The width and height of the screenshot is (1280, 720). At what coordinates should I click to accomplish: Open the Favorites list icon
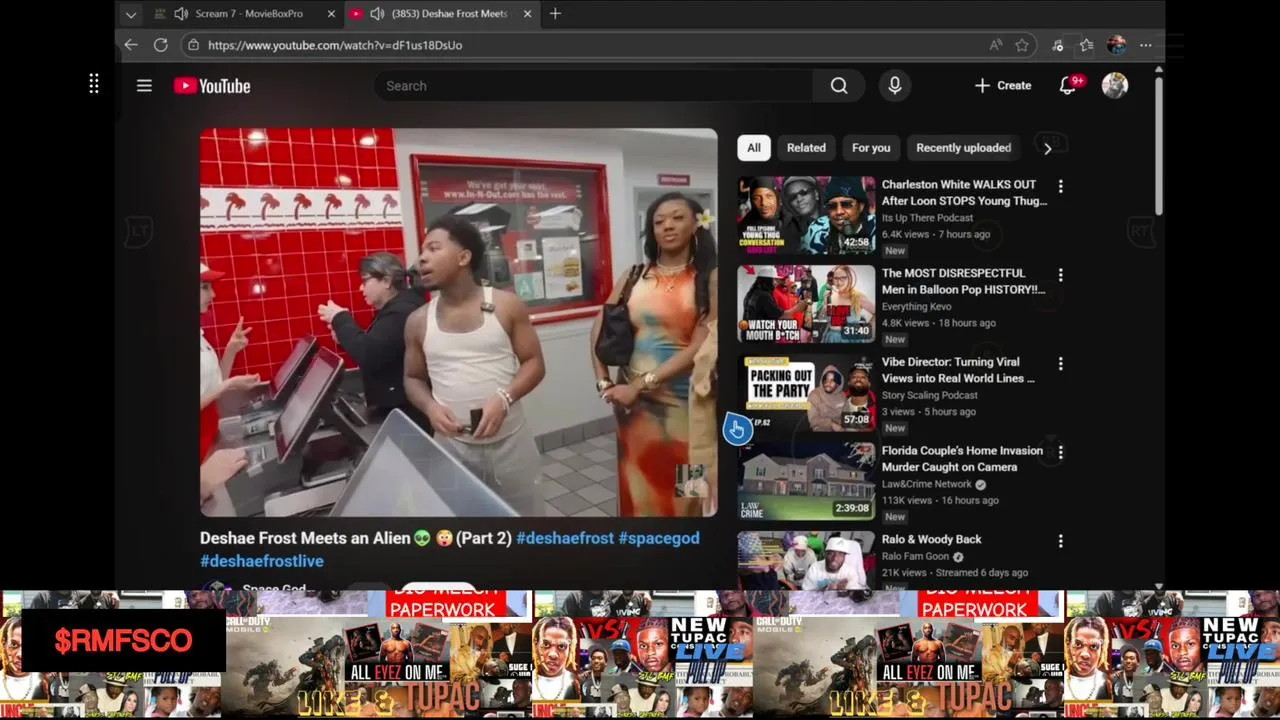[1087, 45]
